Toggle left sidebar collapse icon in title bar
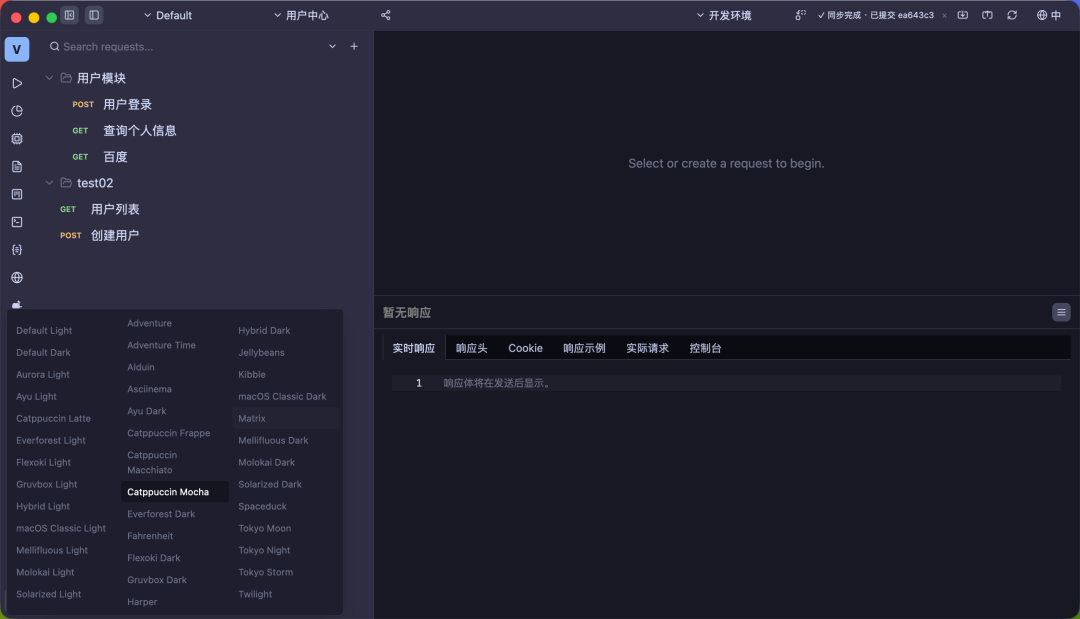 pyautogui.click(x=70, y=15)
